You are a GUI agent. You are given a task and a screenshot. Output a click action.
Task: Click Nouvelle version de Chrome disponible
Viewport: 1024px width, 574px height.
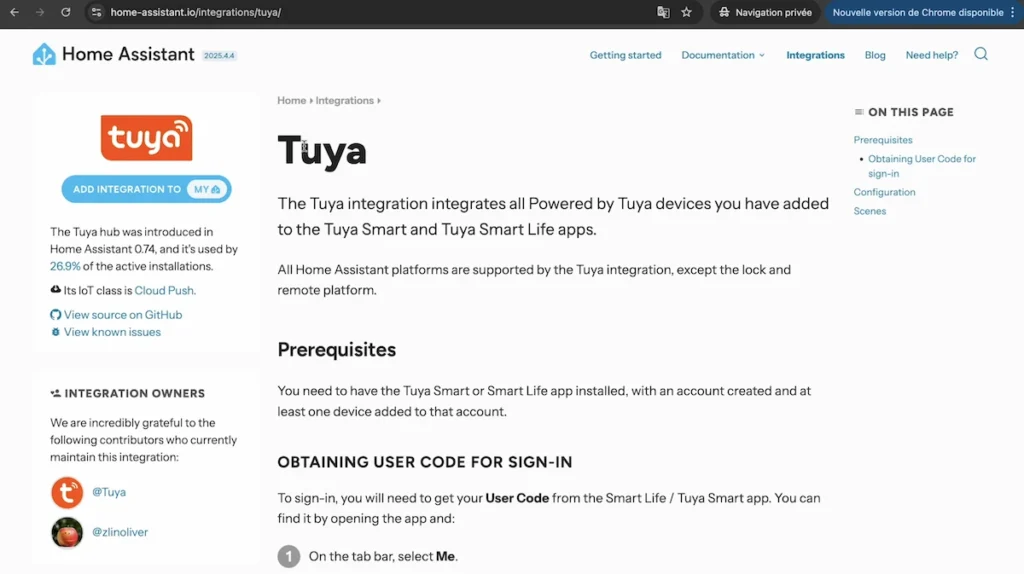[x=918, y=12]
